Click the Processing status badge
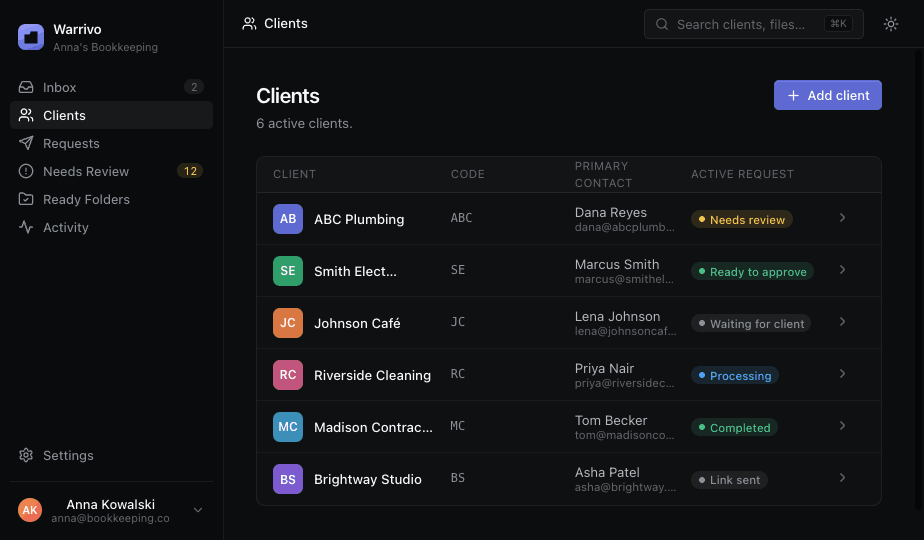This screenshot has height=540, width=924. coord(734,376)
